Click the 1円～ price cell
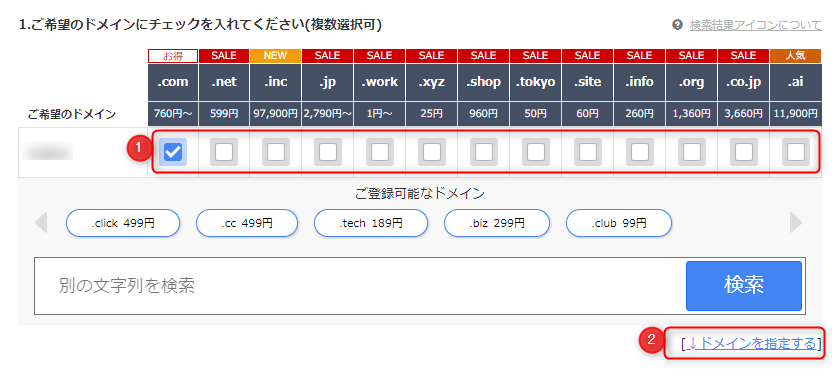 click(x=380, y=113)
